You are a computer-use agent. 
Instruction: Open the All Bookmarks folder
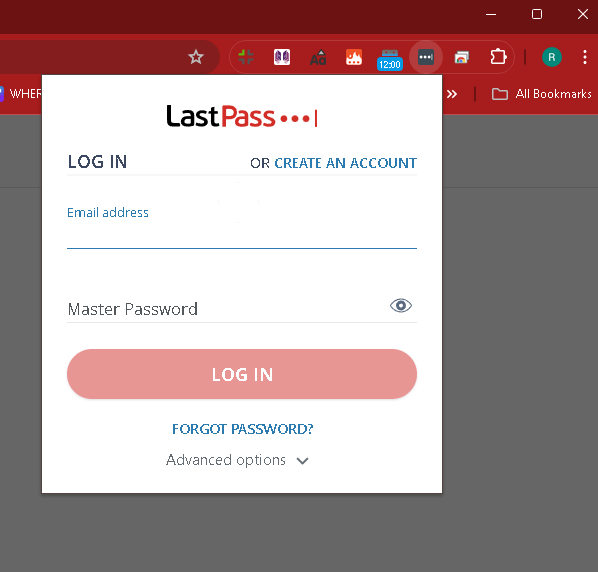pos(542,94)
